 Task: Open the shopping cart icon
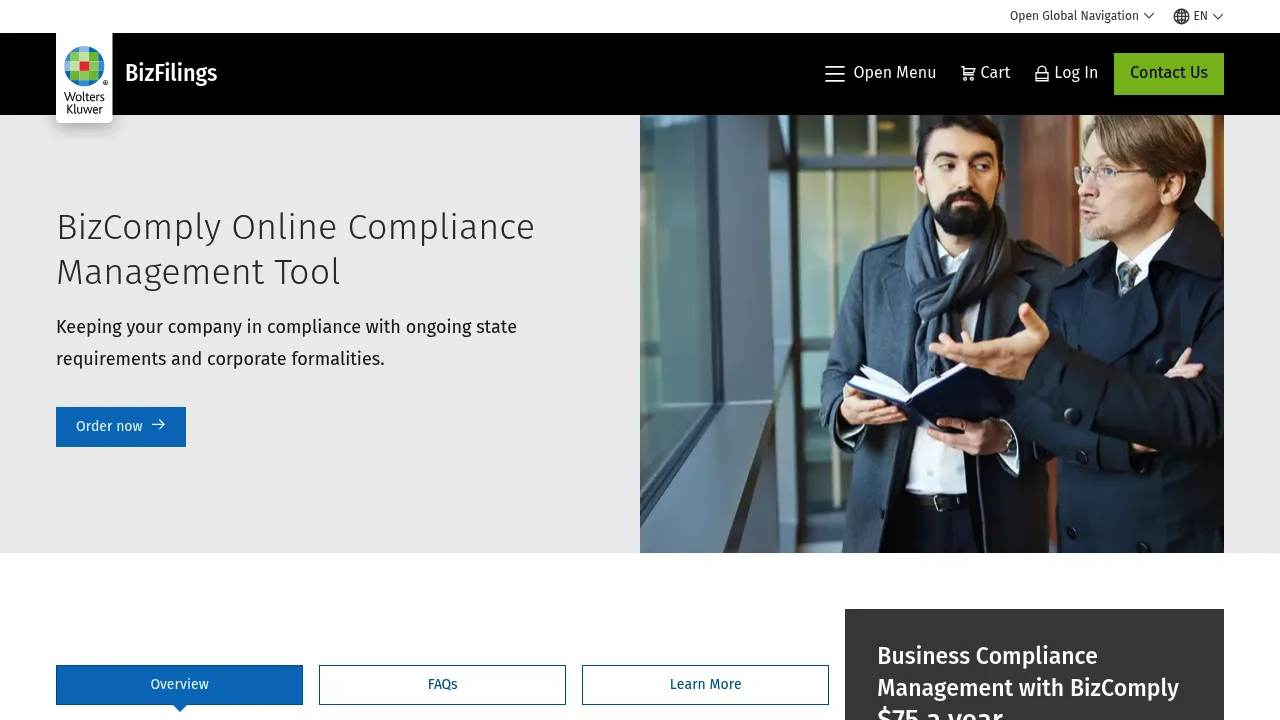968,73
